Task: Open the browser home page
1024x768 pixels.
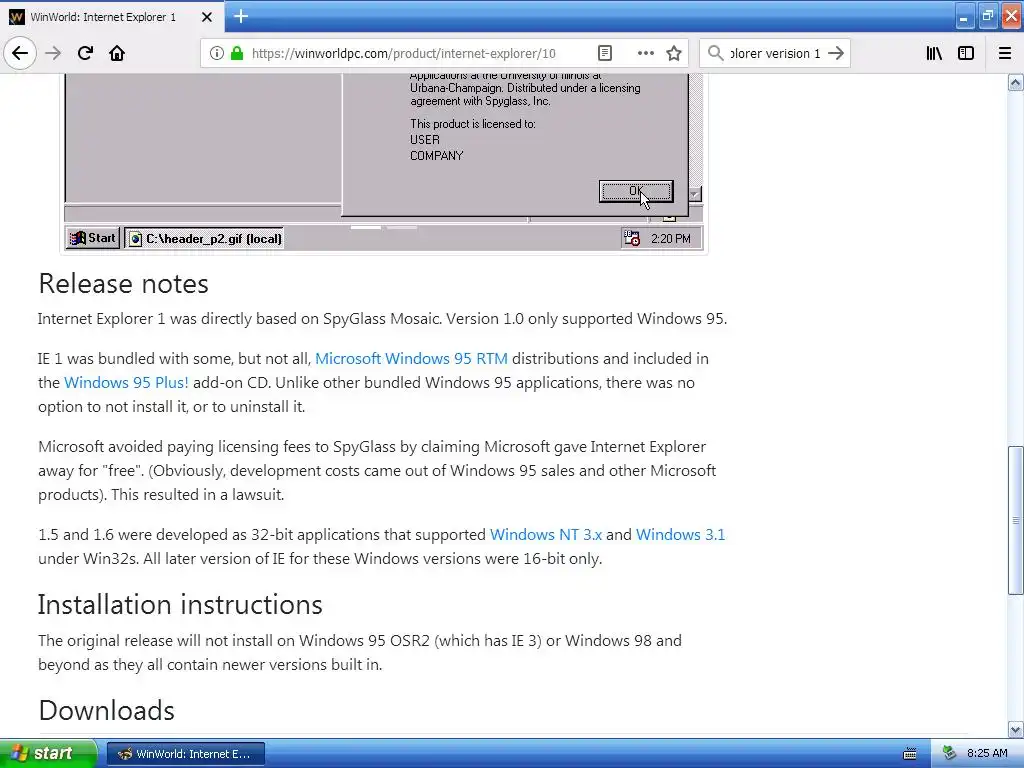Action: coord(117,53)
